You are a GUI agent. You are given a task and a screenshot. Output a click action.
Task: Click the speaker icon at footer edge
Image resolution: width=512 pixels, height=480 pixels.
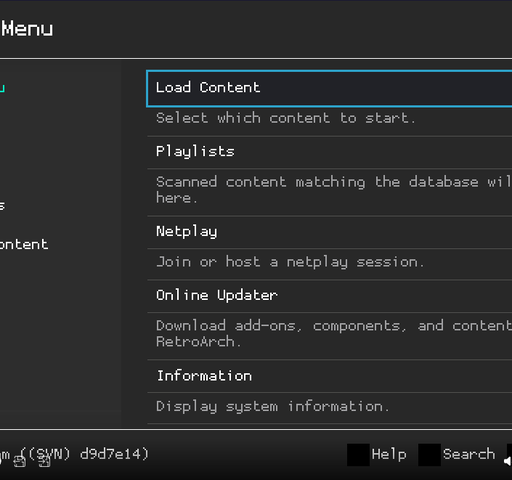[x=508, y=461]
